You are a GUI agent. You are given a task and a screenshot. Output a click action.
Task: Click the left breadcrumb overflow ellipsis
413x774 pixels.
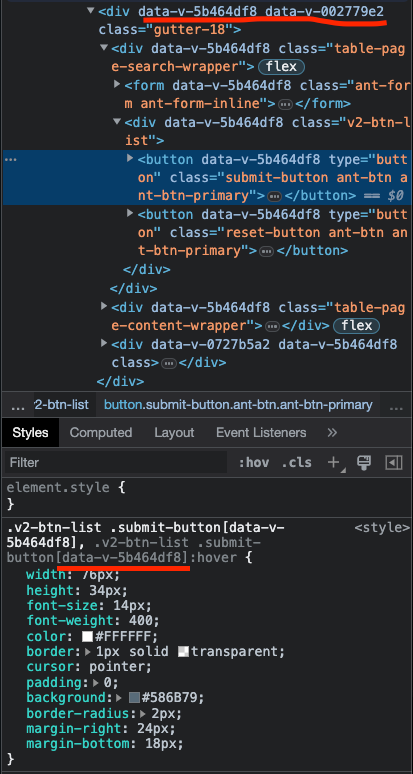click(x=18, y=406)
